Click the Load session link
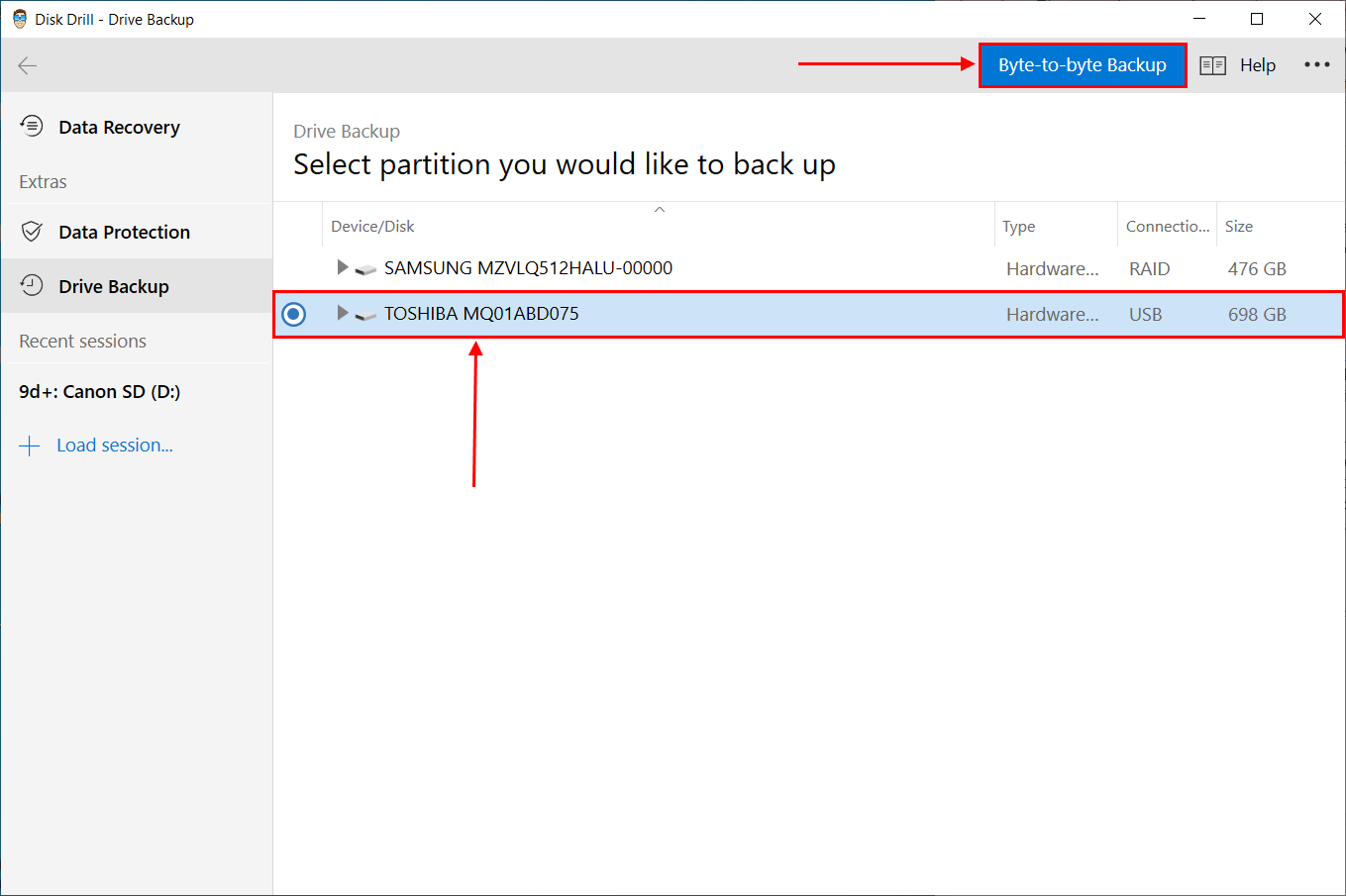This screenshot has height=896, width=1346. coord(115,446)
